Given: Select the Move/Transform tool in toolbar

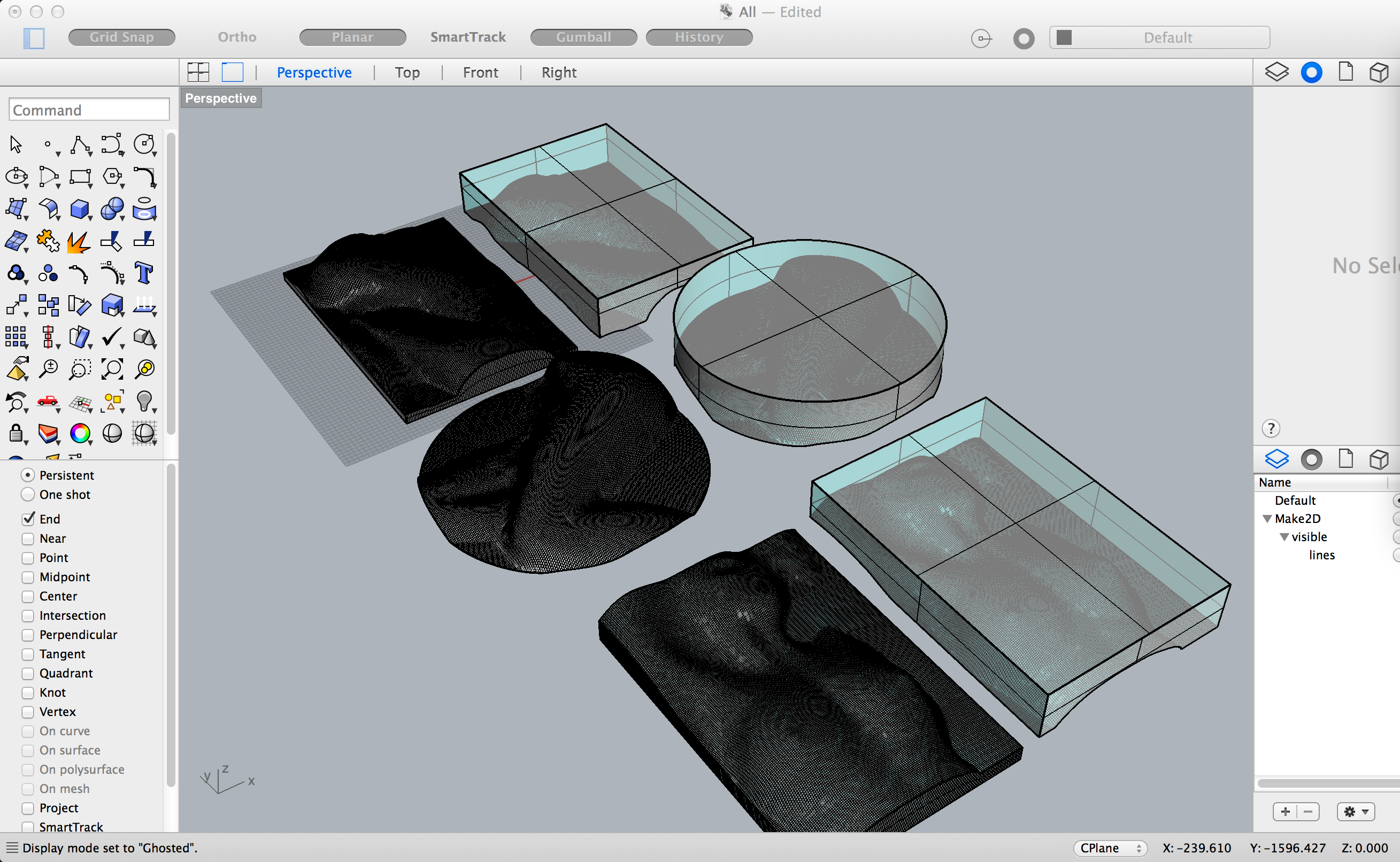Looking at the screenshot, I should click(x=16, y=305).
